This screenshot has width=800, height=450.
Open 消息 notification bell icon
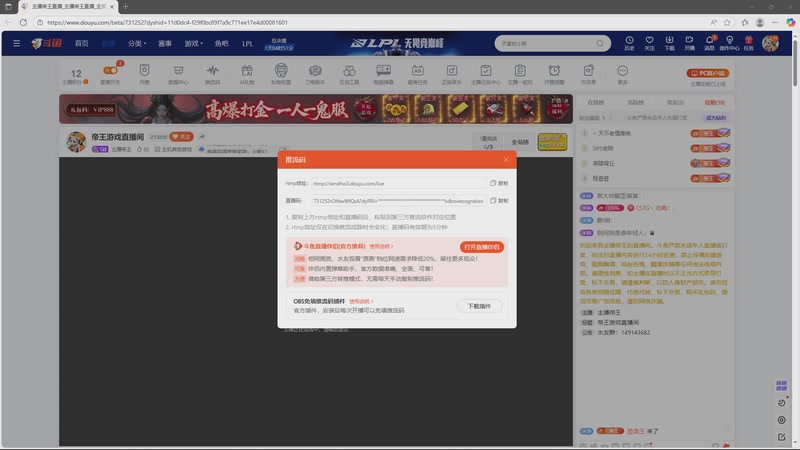pyautogui.click(x=709, y=43)
